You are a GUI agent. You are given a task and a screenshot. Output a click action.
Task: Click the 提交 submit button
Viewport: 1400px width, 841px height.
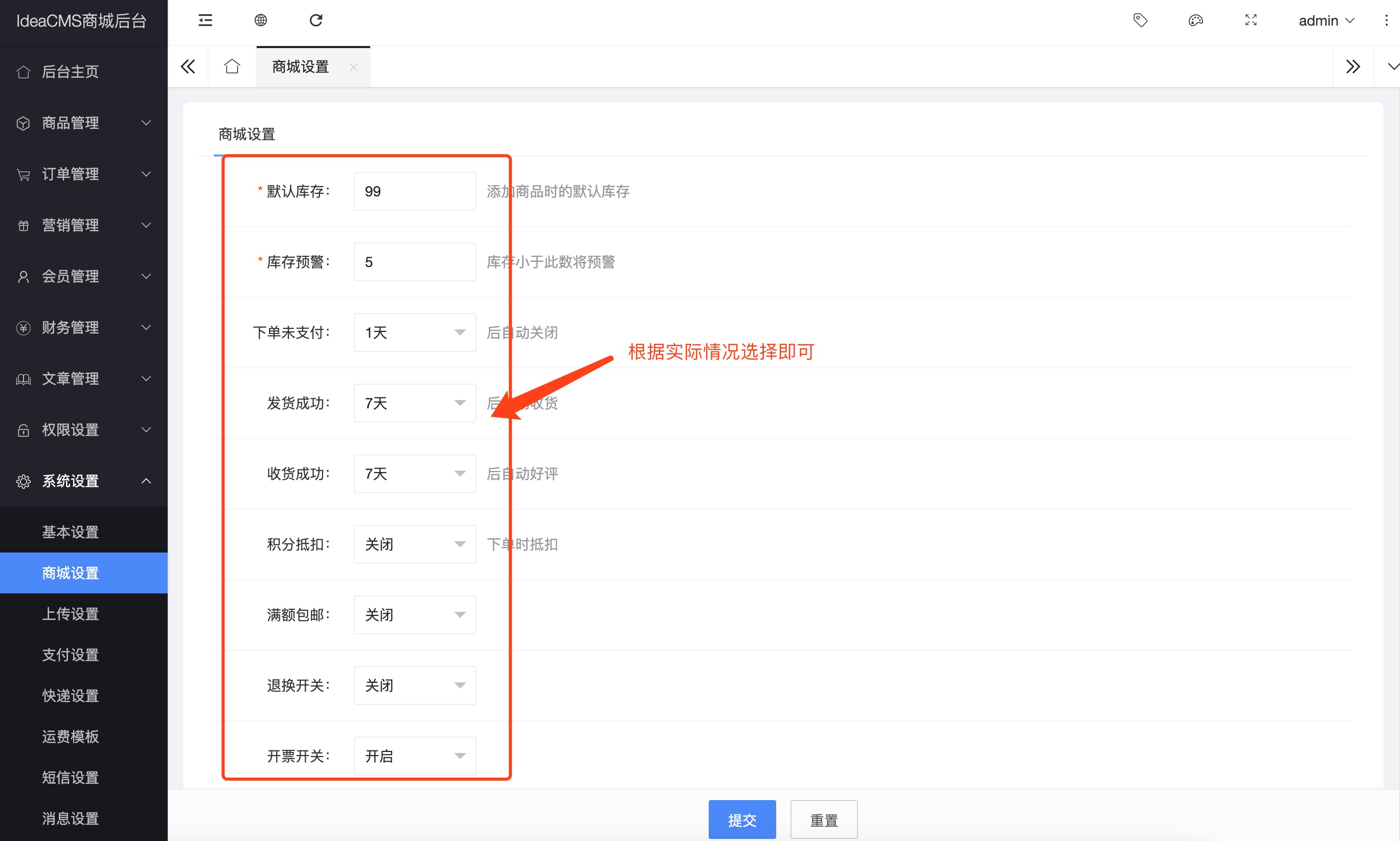[742, 820]
